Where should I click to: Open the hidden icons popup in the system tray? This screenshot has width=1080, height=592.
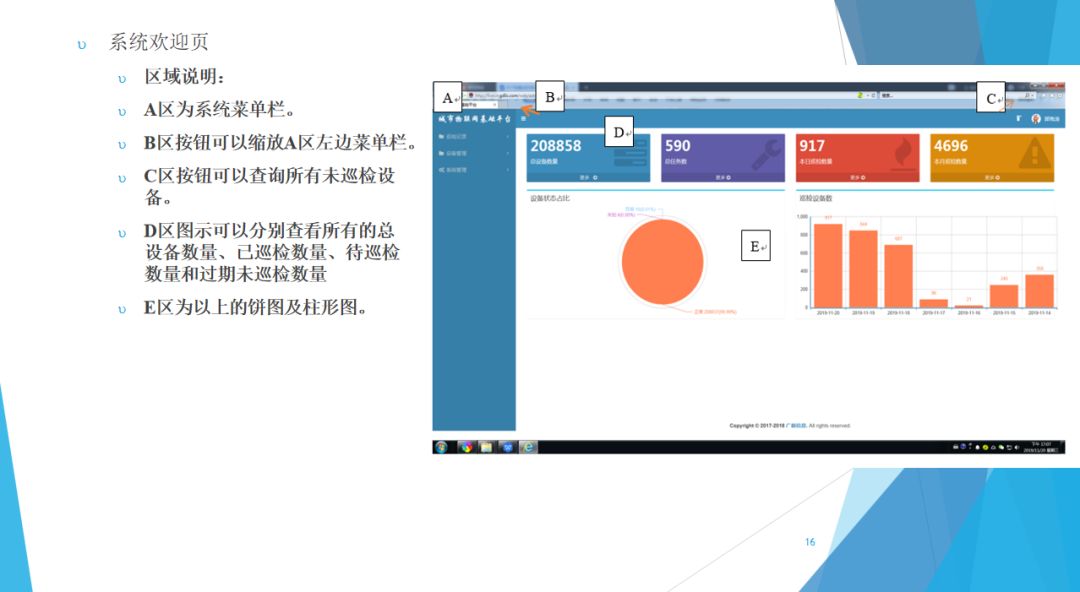coord(954,446)
